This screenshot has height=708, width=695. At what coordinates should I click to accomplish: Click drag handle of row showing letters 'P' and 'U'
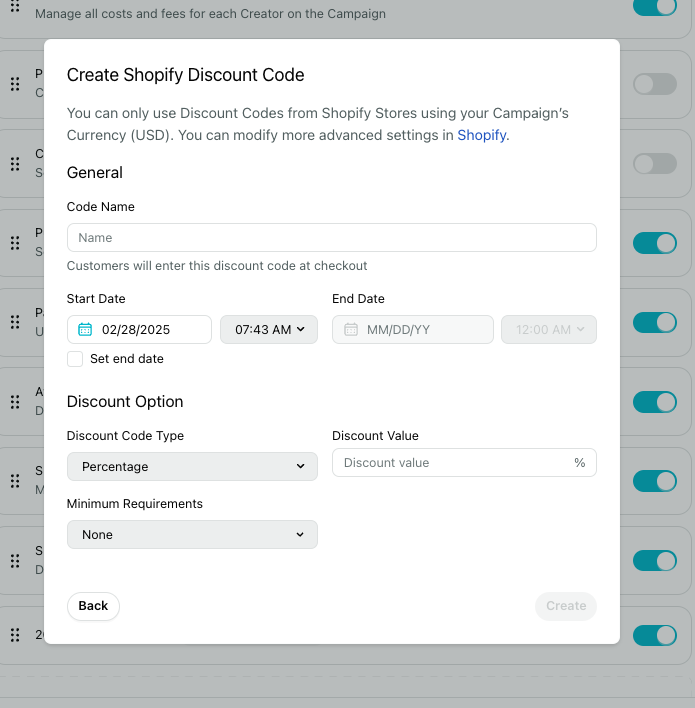[15, 322]
